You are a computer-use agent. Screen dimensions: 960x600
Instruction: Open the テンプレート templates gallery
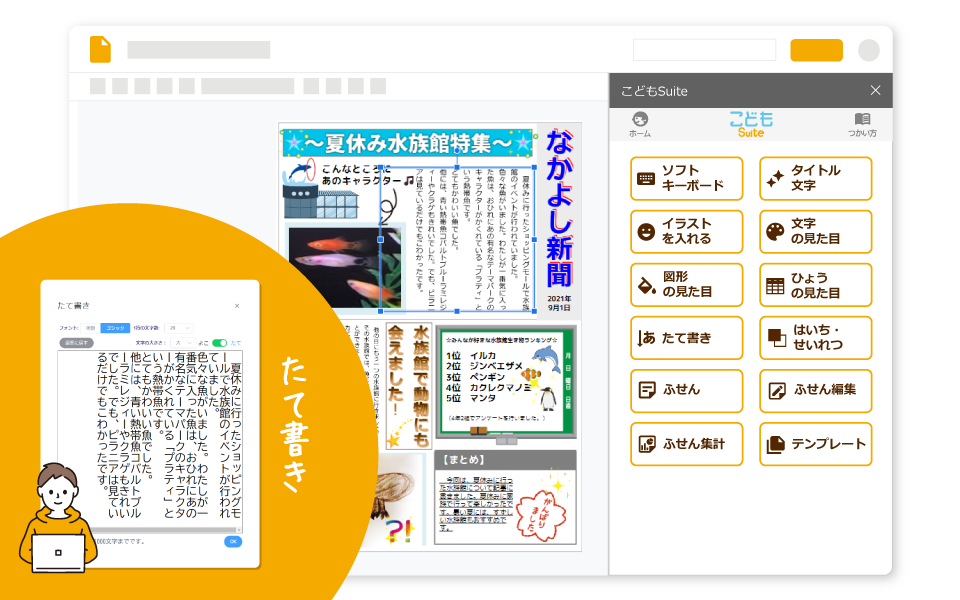[815, 444]
